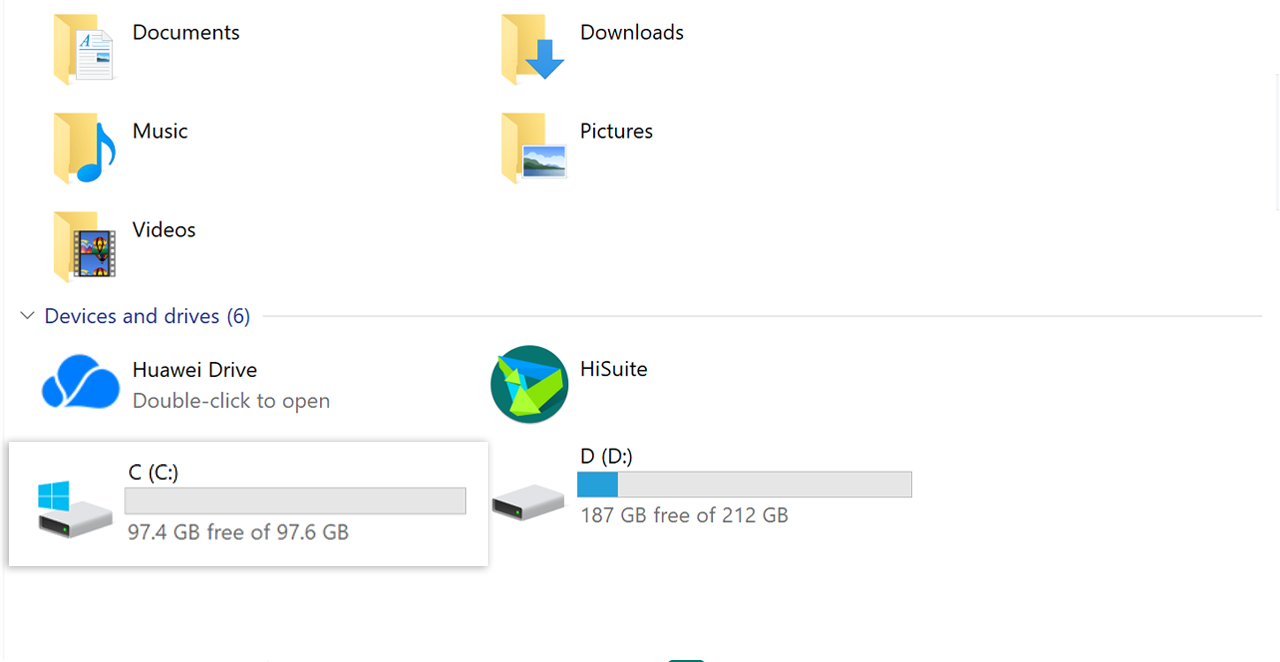1280x662 pixels.
Task: Click the D drive storage usage bar
Action: tap(744, 485)
